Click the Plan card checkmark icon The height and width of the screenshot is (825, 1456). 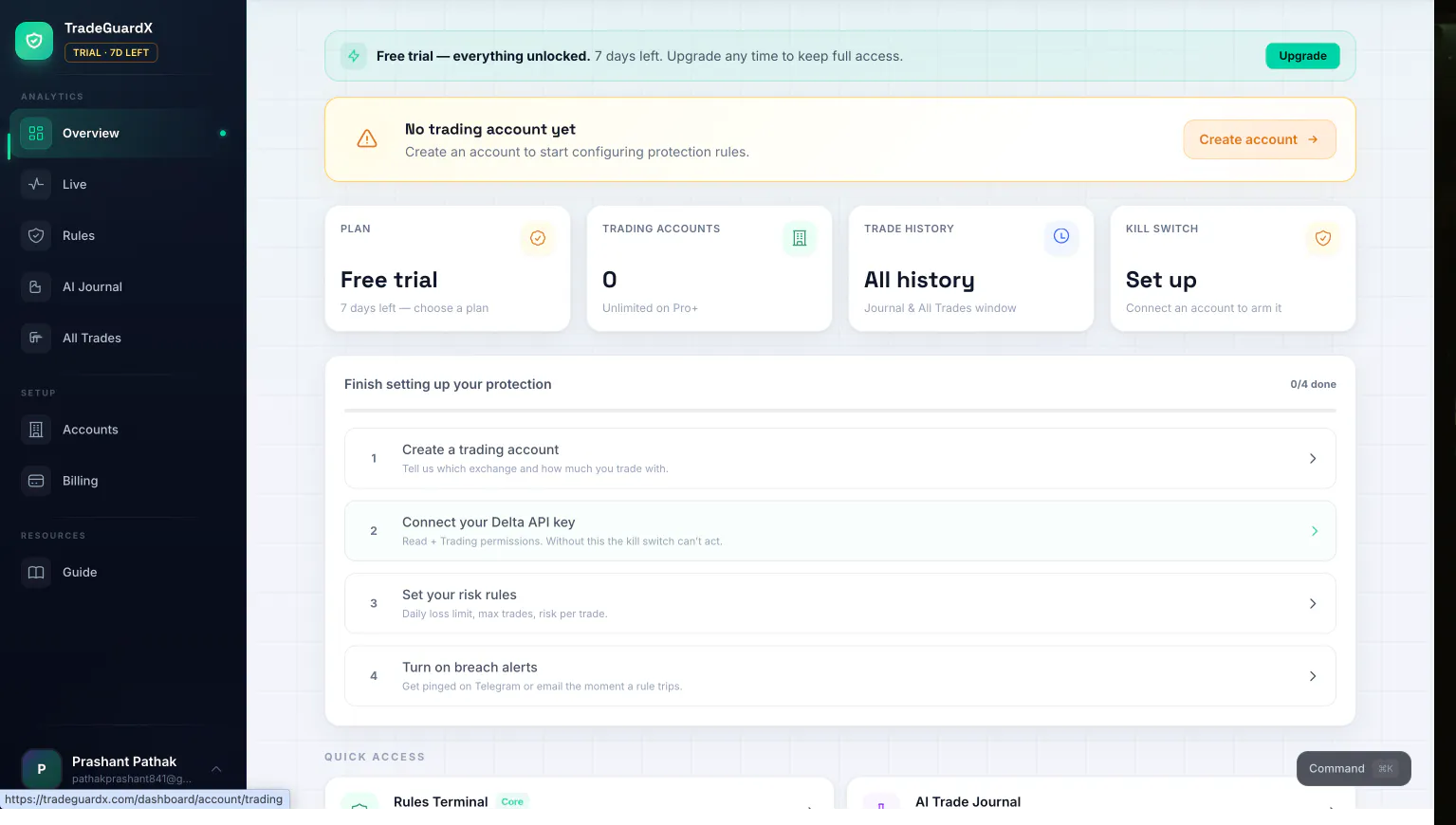point(538,238)
